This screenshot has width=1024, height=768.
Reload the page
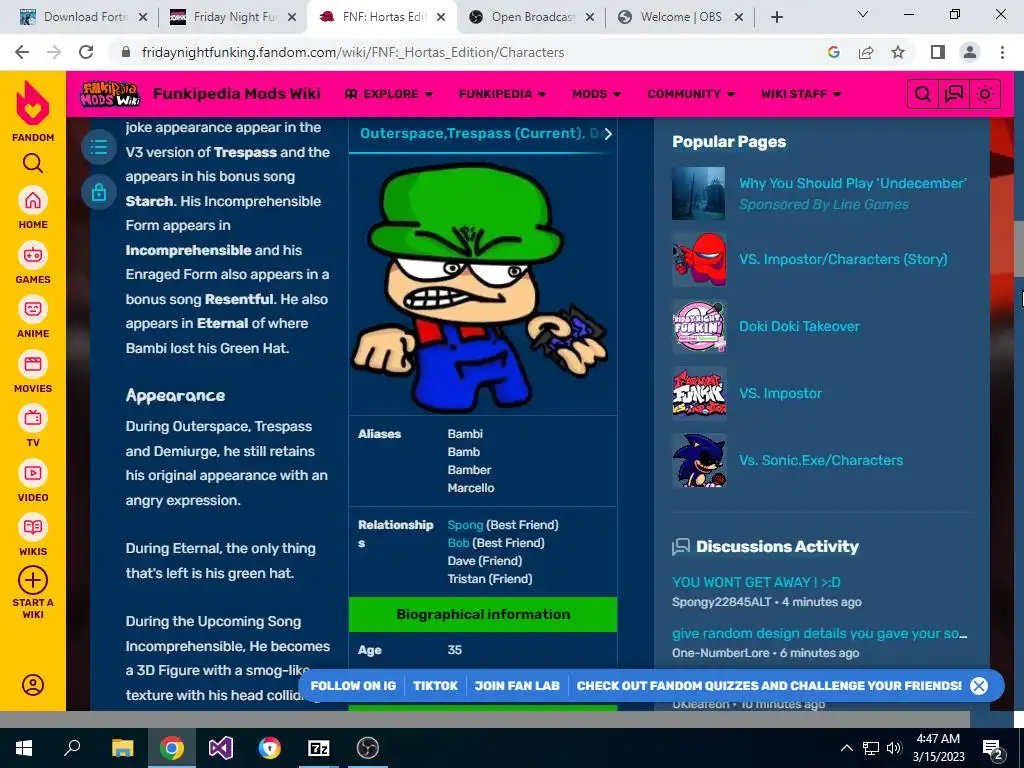[x=86, y=52]
